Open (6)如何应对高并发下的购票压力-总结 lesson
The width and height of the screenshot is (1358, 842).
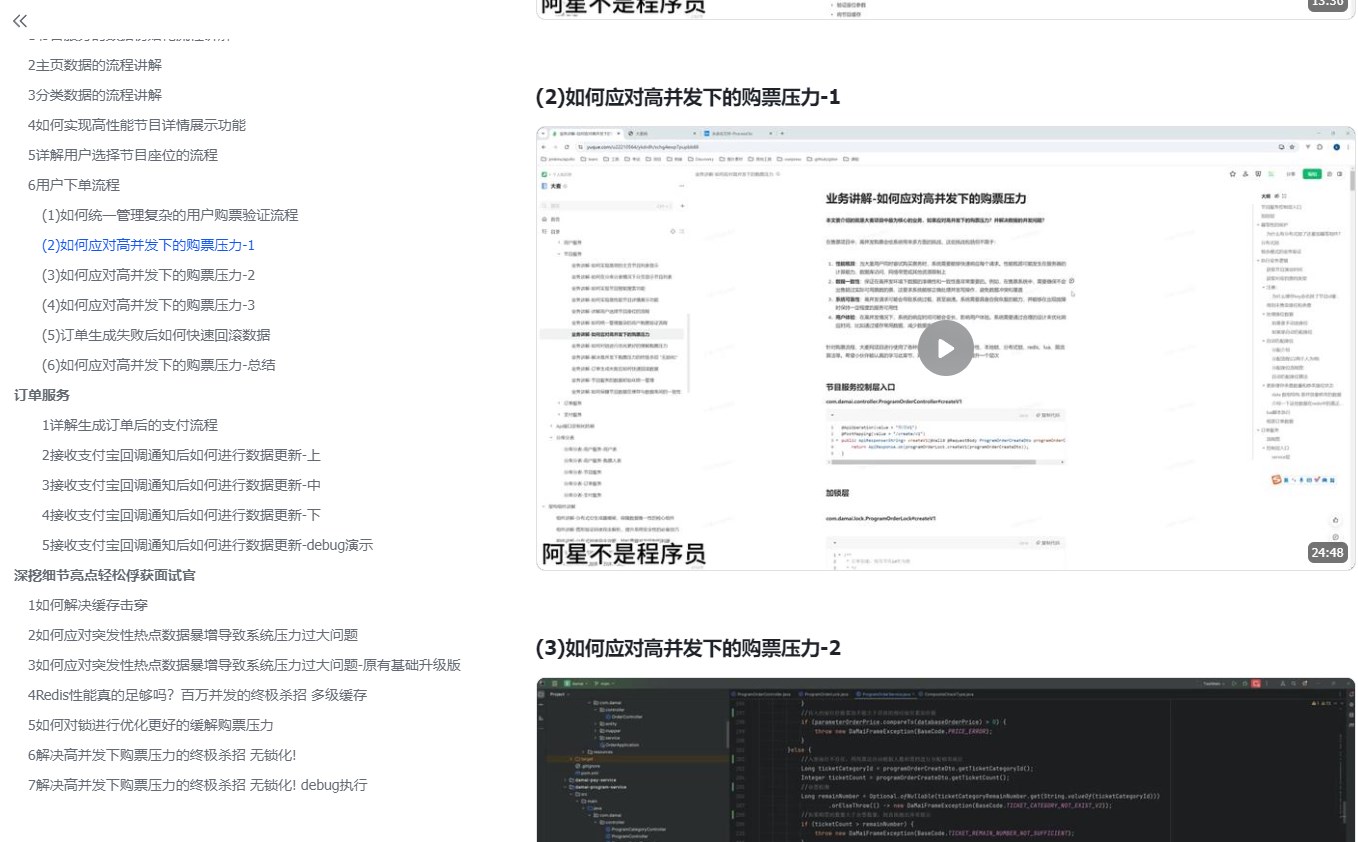[x=159, y=365]
